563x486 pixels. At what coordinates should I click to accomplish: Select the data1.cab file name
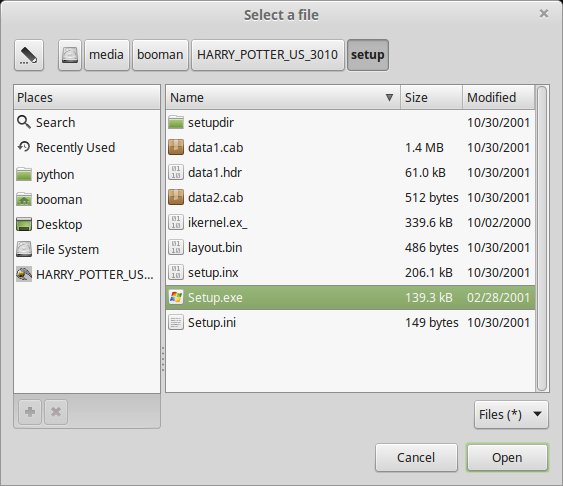(215, 148)
